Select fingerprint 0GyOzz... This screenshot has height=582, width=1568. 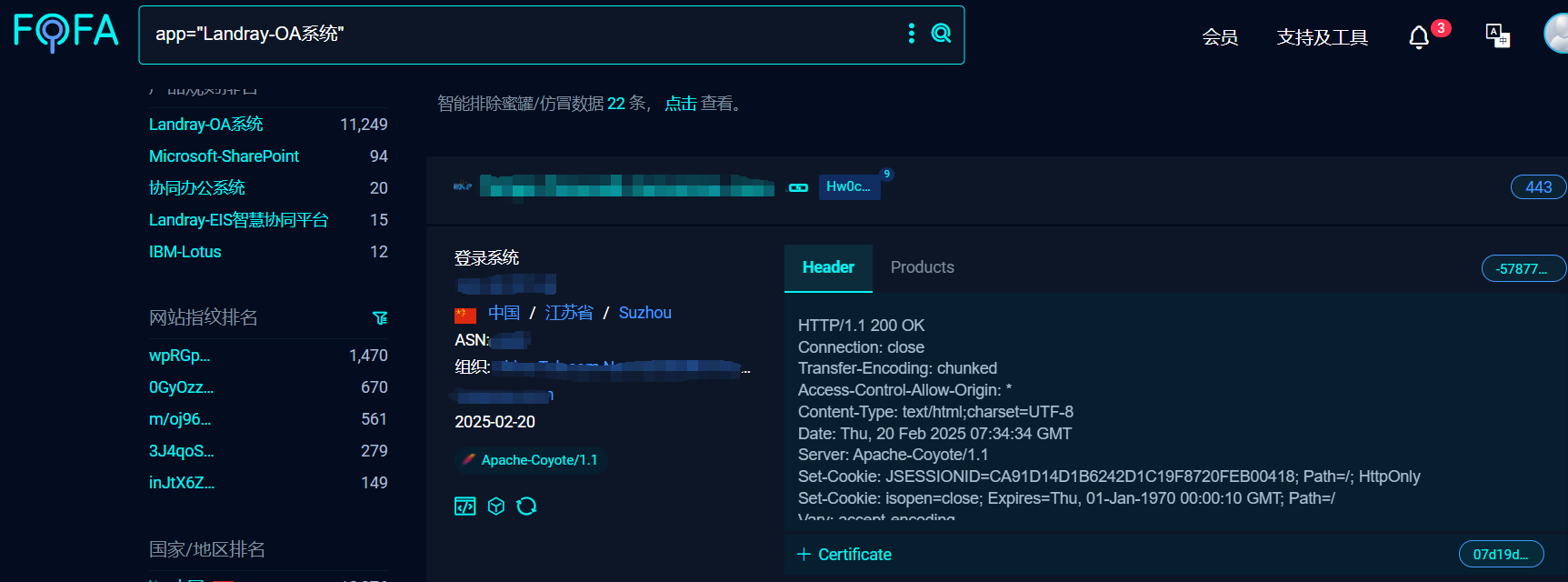(181, 387)
